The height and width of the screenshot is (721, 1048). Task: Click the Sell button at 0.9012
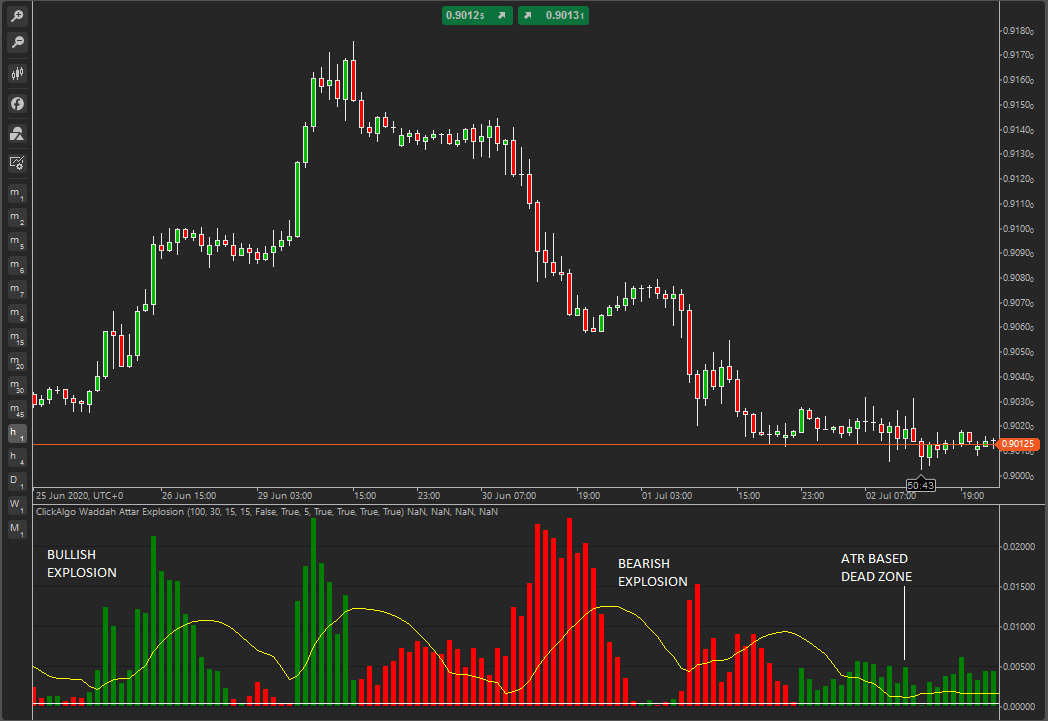pos(477,15)
